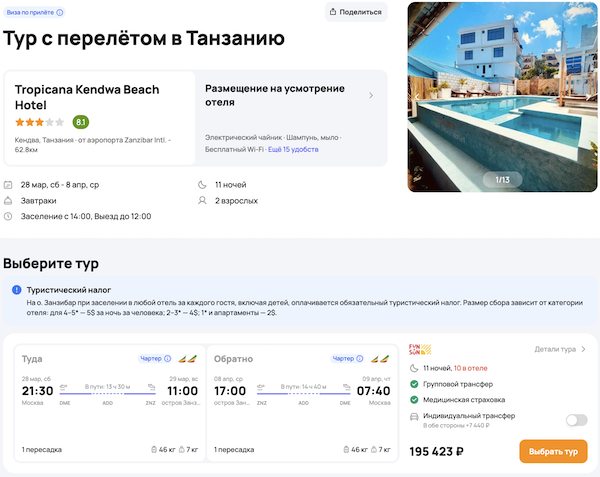
Task: Click the airline logo on Туда flight
Action: [186, 358]
